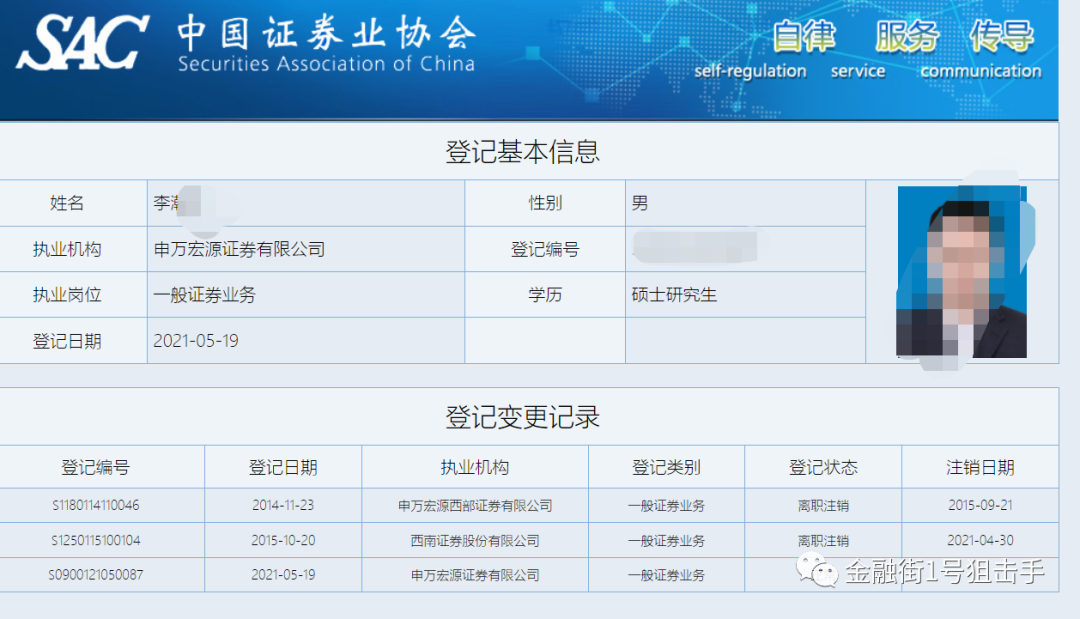Click the 执业机构 label in basic info
Viewport: 1080px width, 619px height.
click(67, 249)
